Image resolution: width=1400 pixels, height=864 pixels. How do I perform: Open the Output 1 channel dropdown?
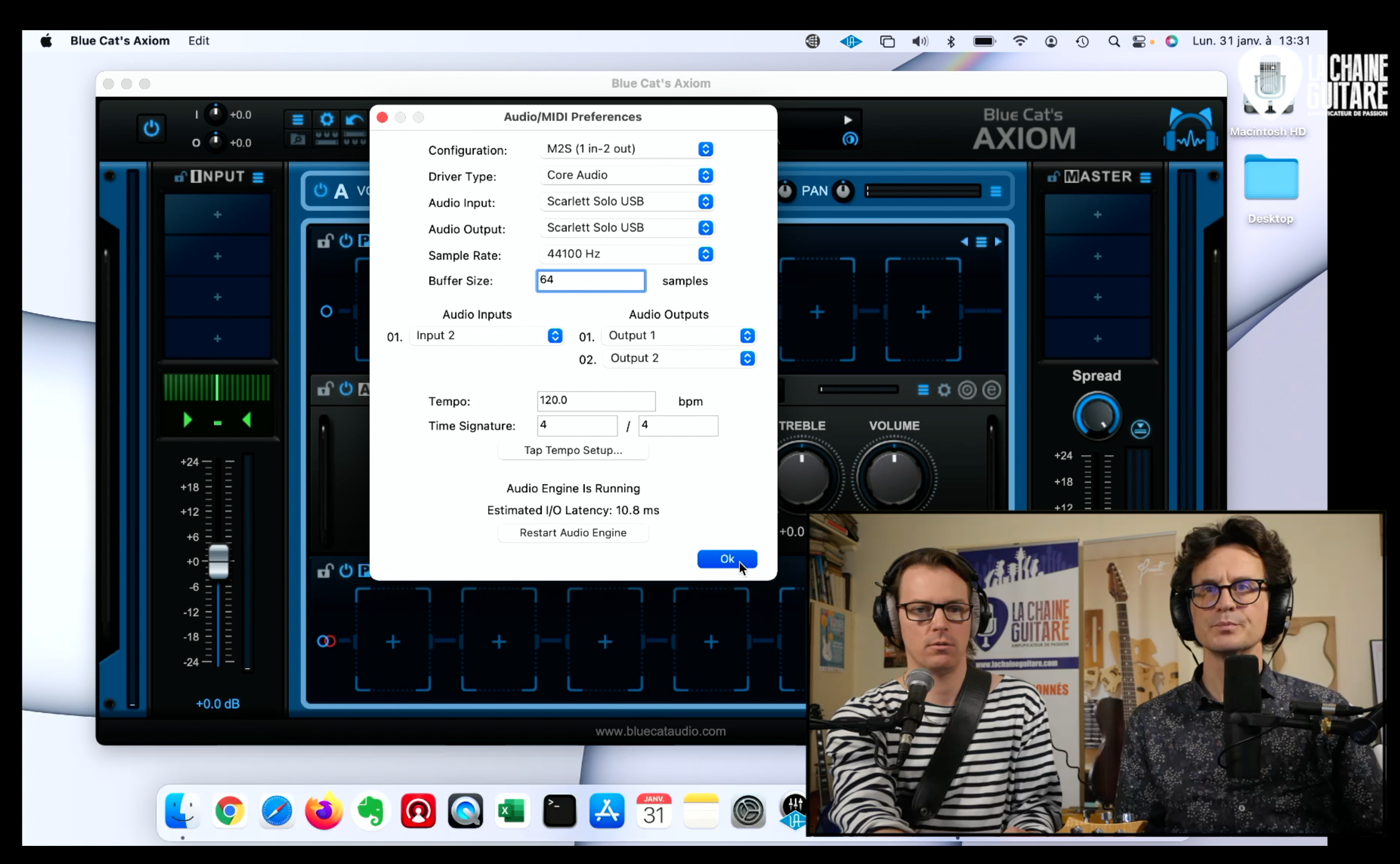click(679, 336)
